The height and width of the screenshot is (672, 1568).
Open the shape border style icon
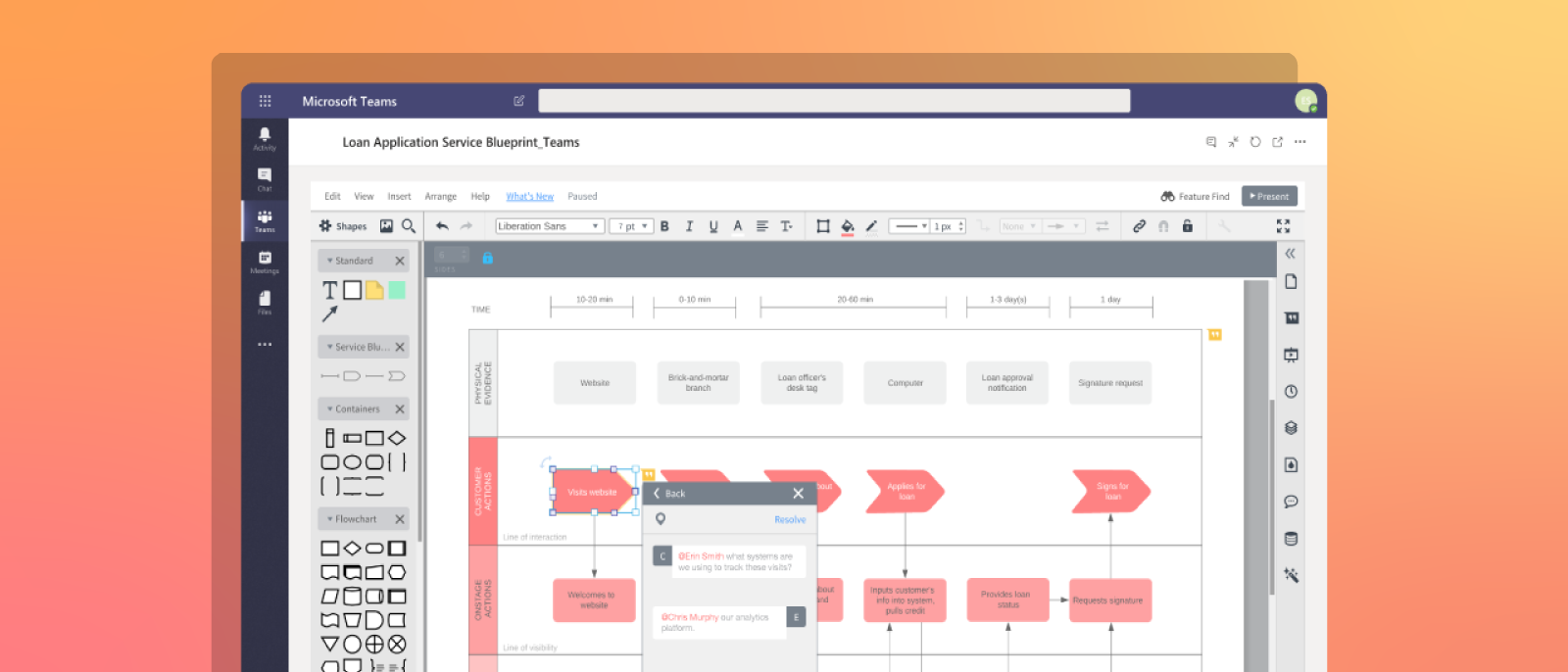point(823,226)
